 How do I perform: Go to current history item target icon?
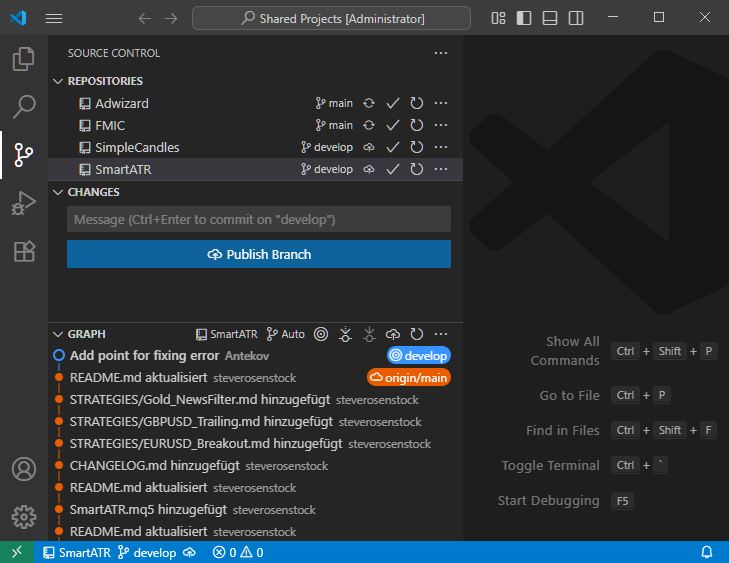321,334
